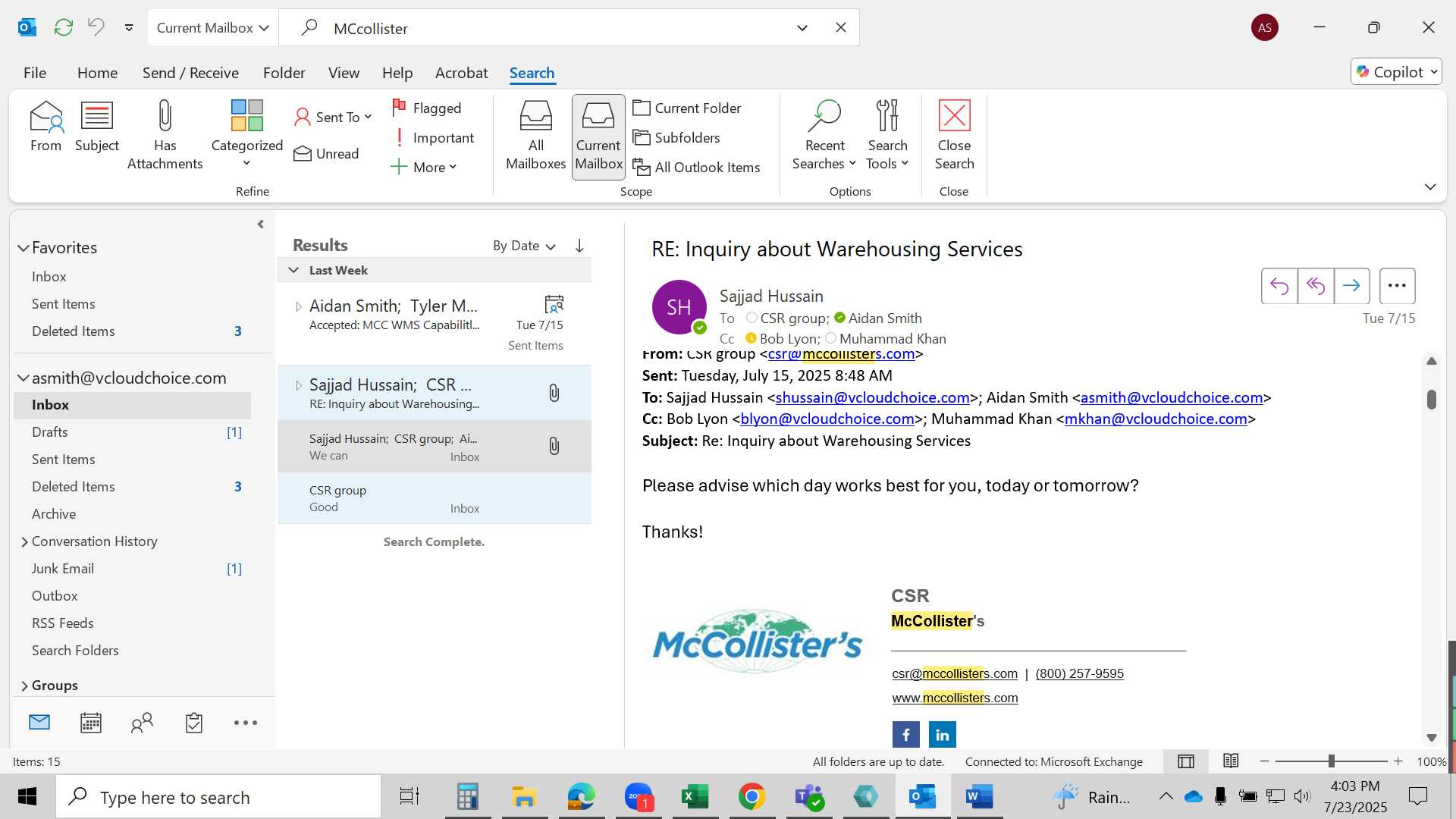Open www.mccollisters.com link
Image resolution: width=1456 pixels, height=819 pixels.
coord(955,698)
